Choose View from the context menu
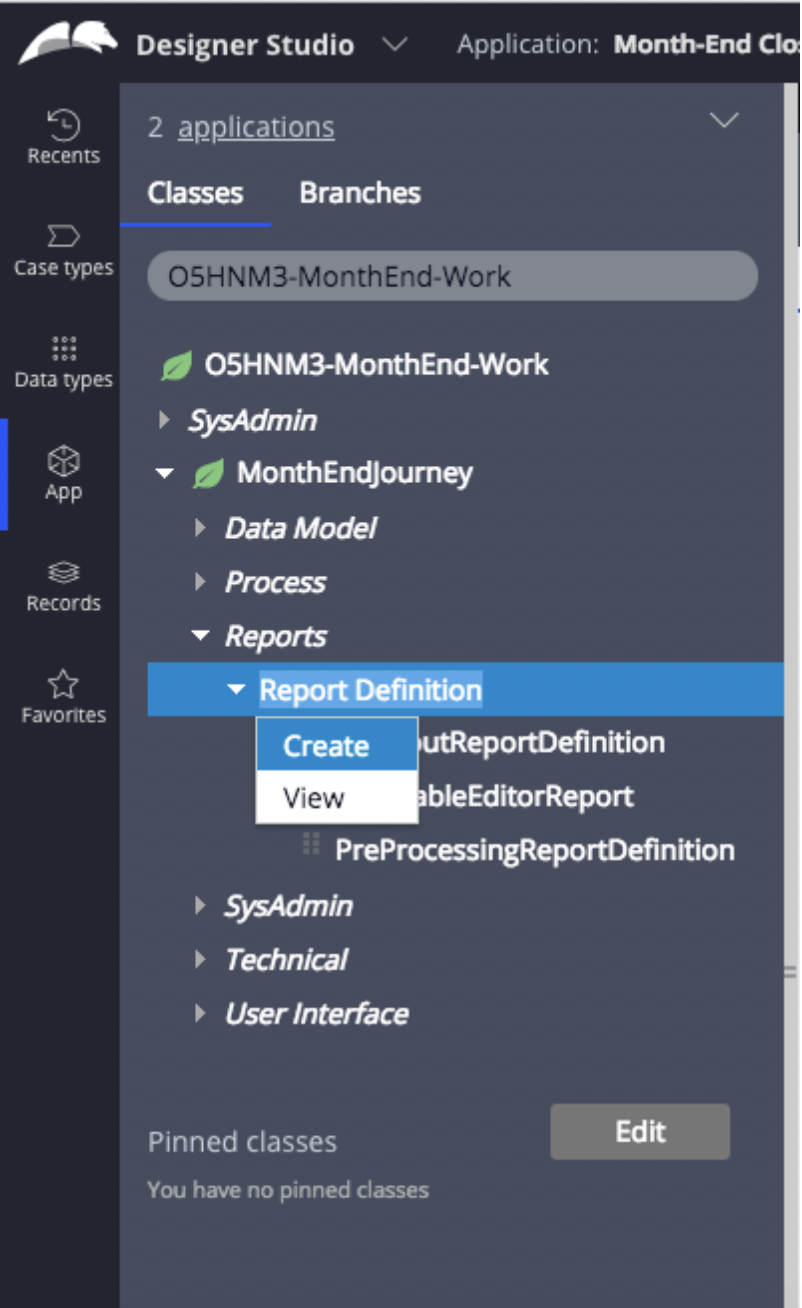Screen dimensions: 802x1308 click(x=337, y=798)
